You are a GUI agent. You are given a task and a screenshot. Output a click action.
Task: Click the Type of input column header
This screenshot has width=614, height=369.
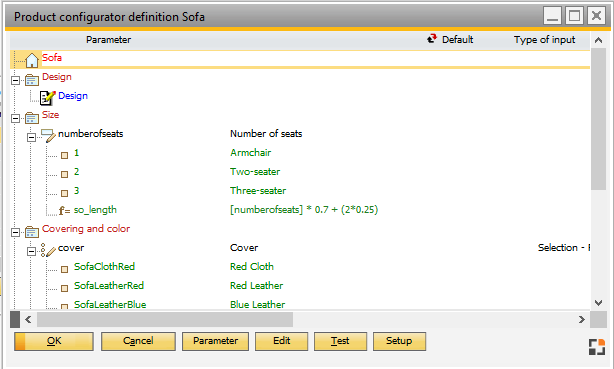tap(544, 40)
